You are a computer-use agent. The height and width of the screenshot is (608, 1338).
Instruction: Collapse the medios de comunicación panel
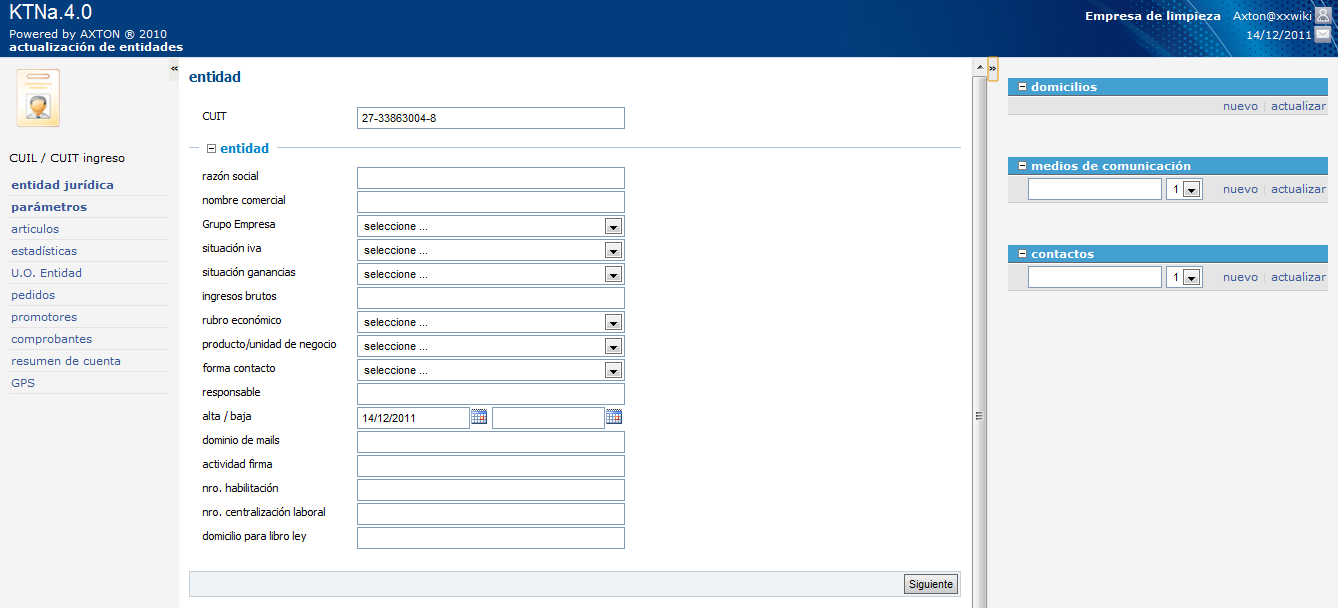[x=1022, y=166]
